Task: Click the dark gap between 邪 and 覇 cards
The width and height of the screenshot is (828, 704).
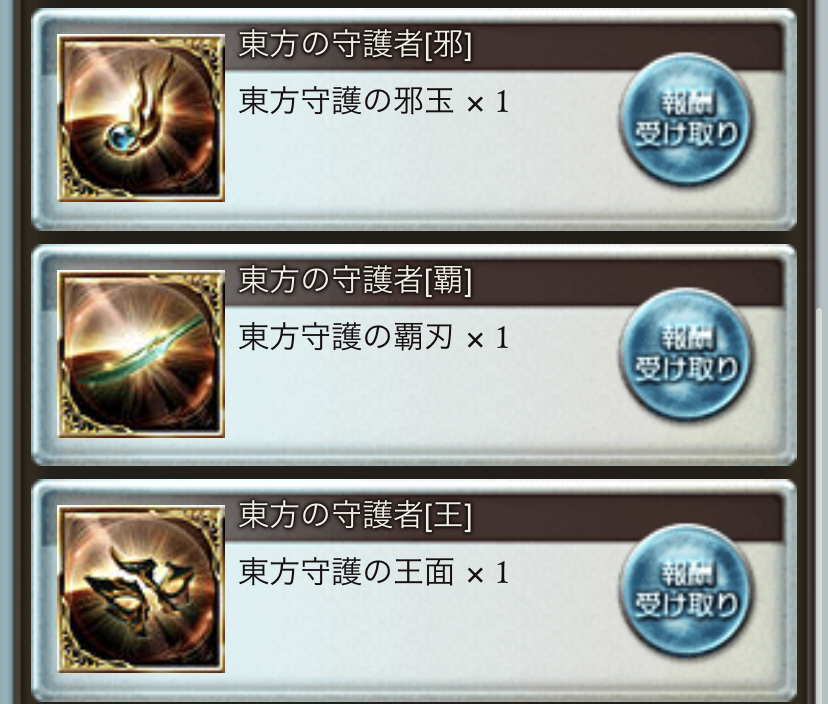Action: tap(414, 238)
